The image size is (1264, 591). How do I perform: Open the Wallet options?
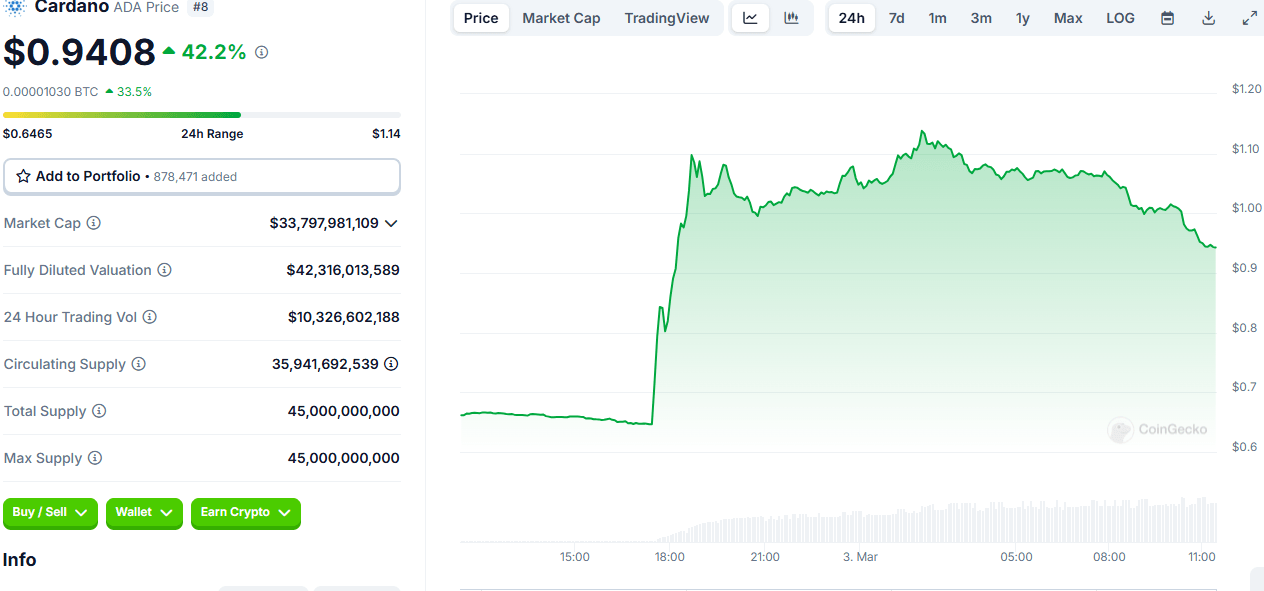[144, 513]
